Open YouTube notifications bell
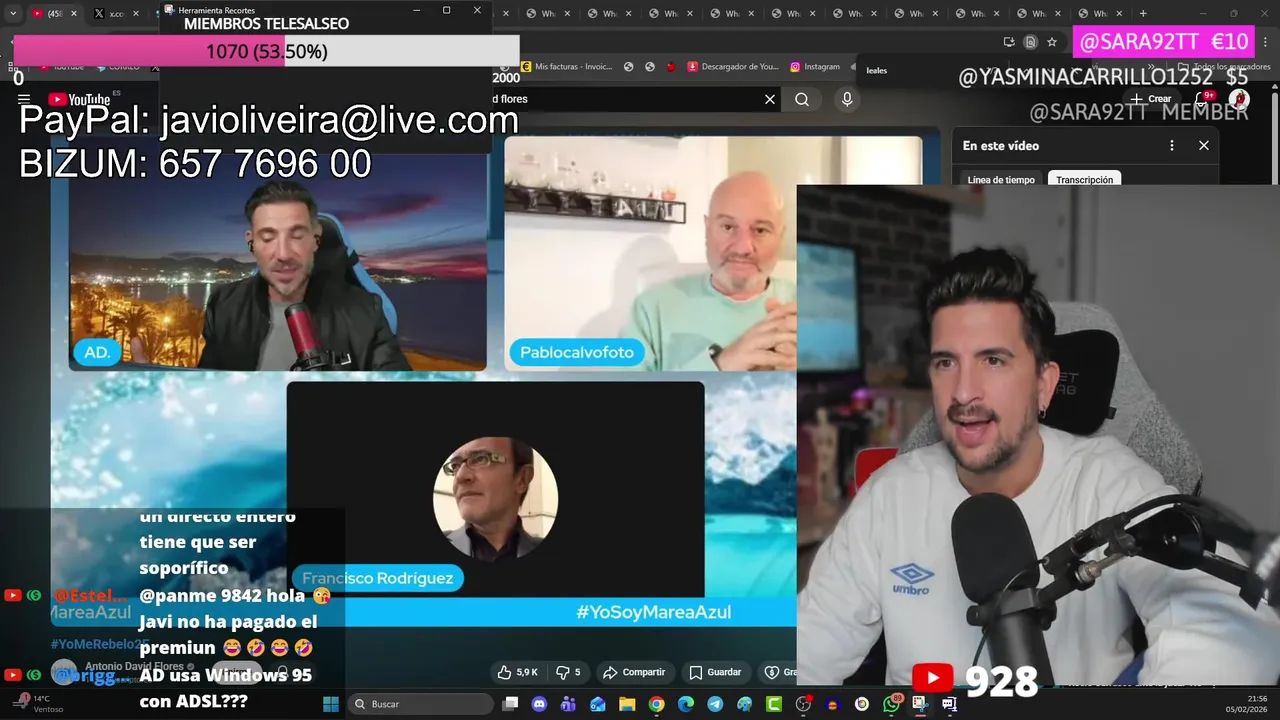1280x720 pixels. click(x=1204, y=99)
